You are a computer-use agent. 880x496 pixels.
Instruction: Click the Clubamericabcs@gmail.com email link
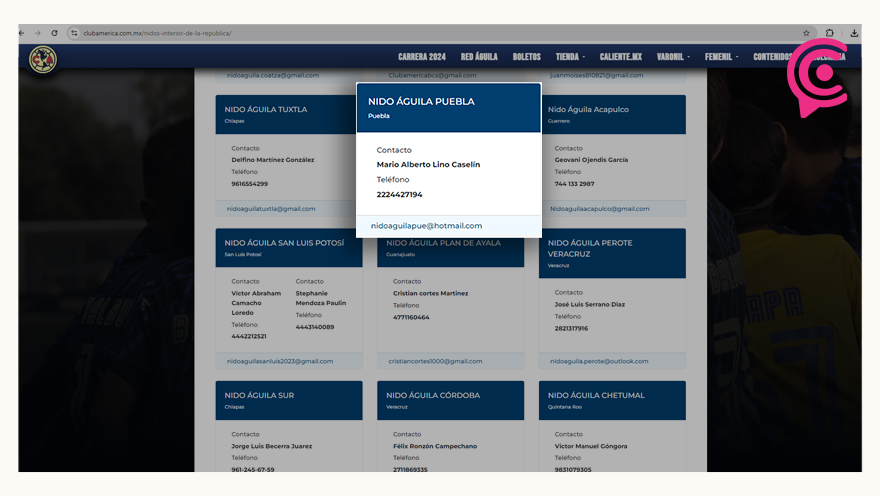pyautogui.click(x=432, y=75)
